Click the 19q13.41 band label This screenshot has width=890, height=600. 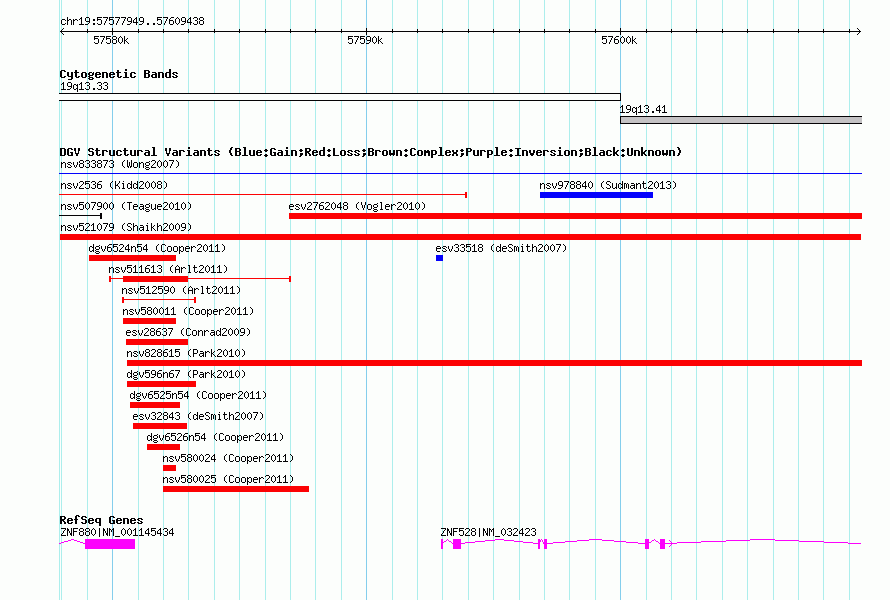[643, 109]
